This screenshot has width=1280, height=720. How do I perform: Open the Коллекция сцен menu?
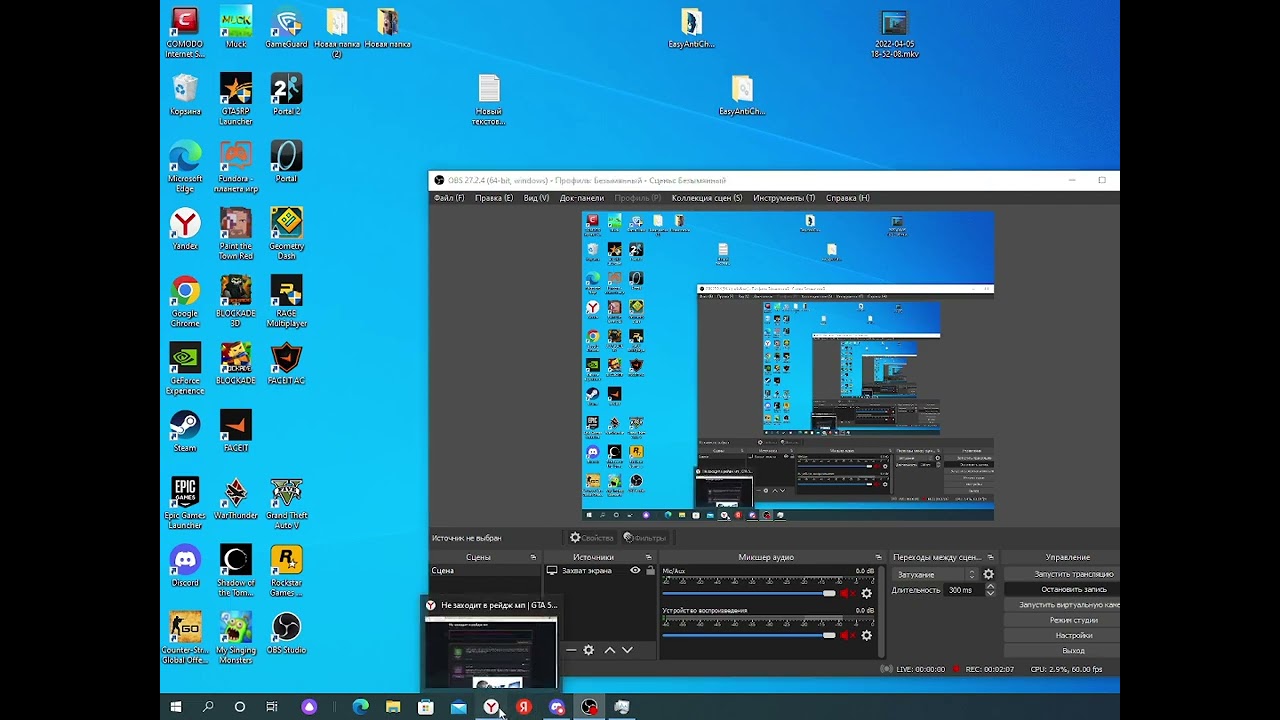pyautogui.click(x=707, y=198)
